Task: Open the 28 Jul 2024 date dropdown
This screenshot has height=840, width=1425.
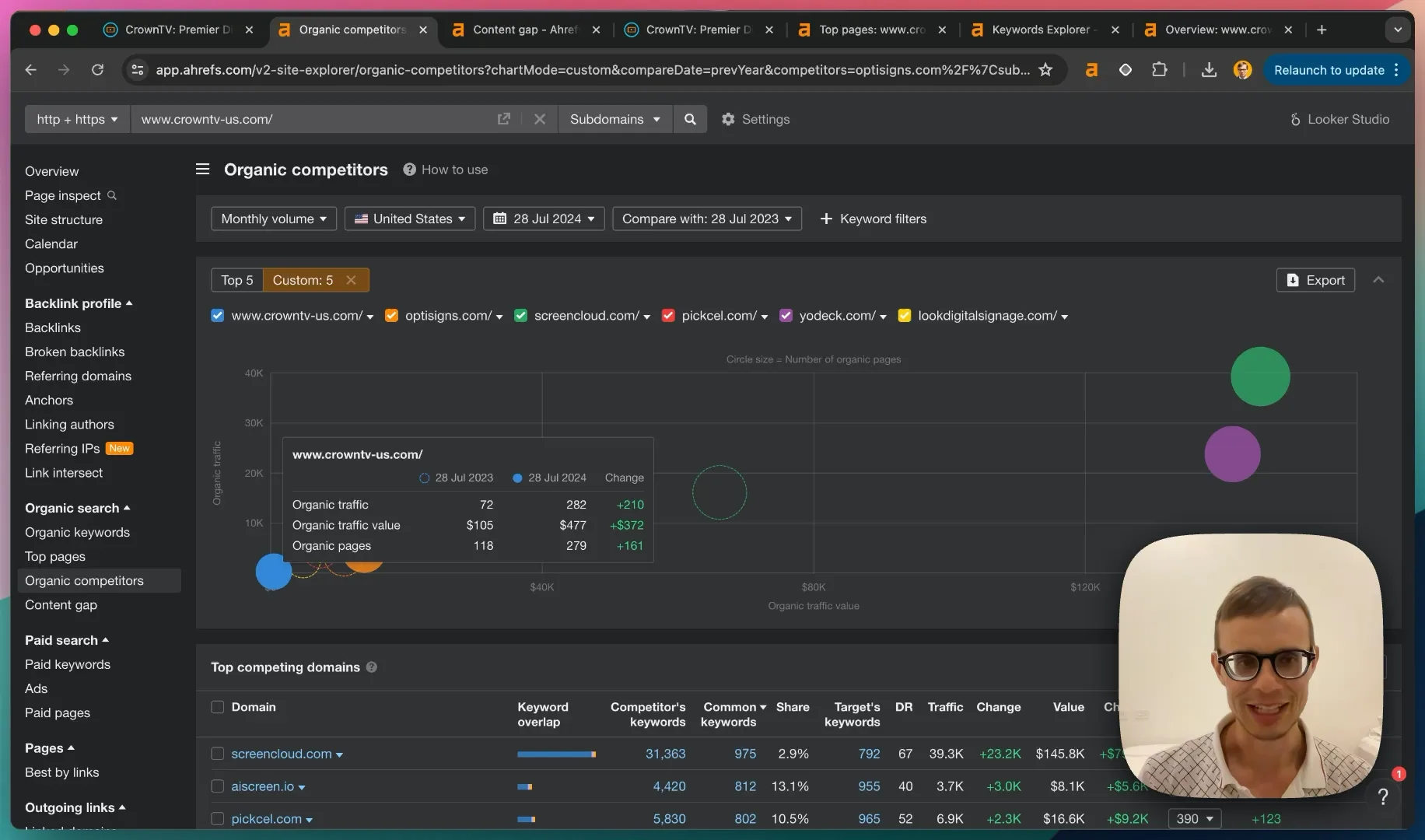Action: pos(544,219)
